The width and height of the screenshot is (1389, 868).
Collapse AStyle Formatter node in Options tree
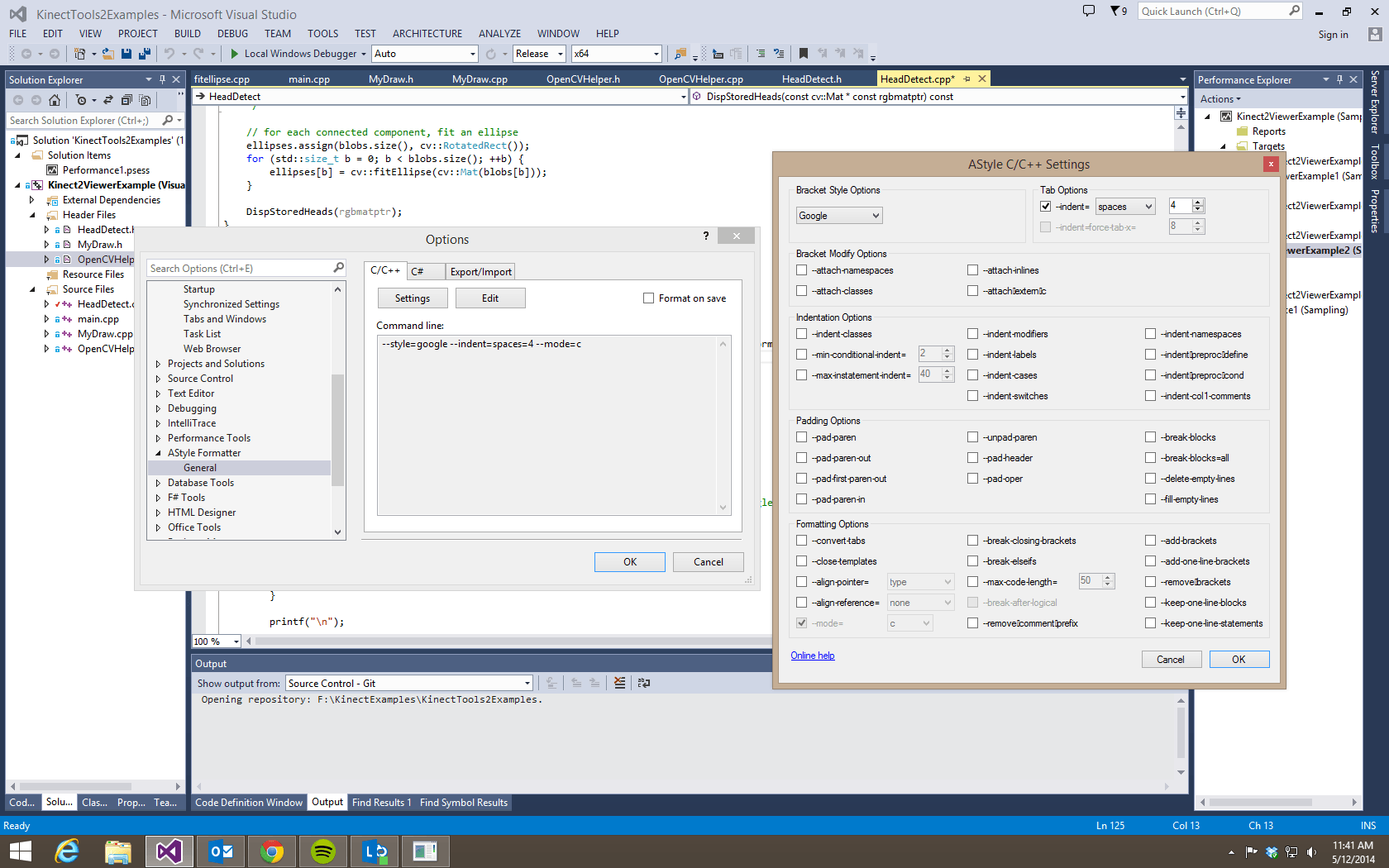pyautogui.click(x=159, y=453)
